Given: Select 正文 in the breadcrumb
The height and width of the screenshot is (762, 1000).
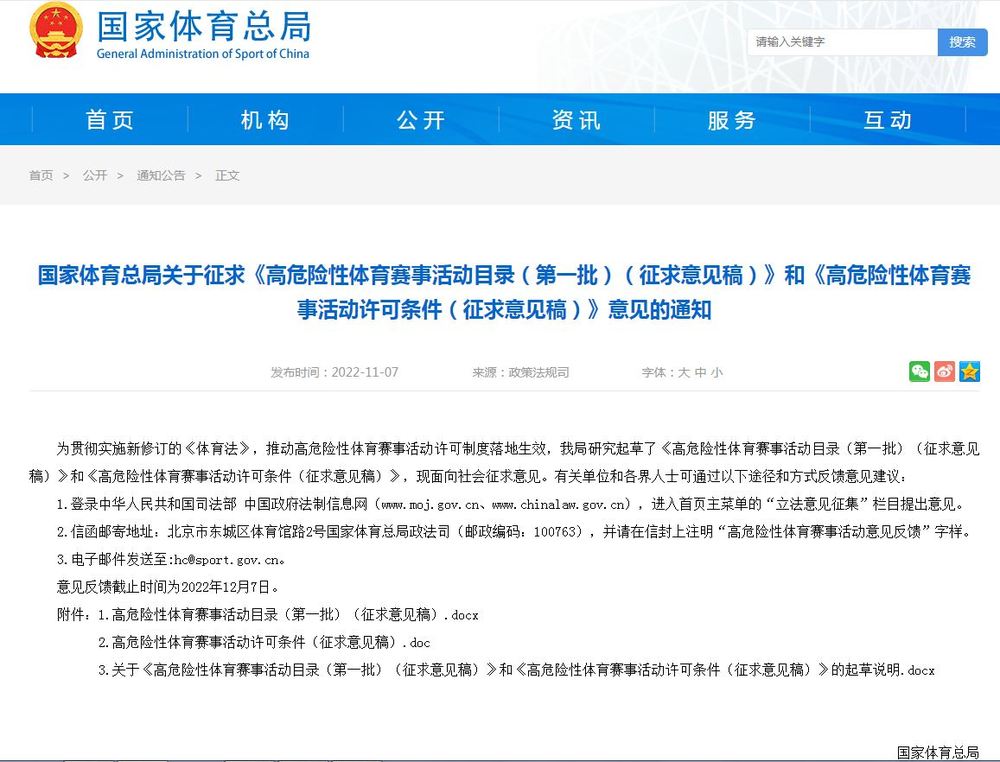Looking at the screenshot, I should 228,175.
